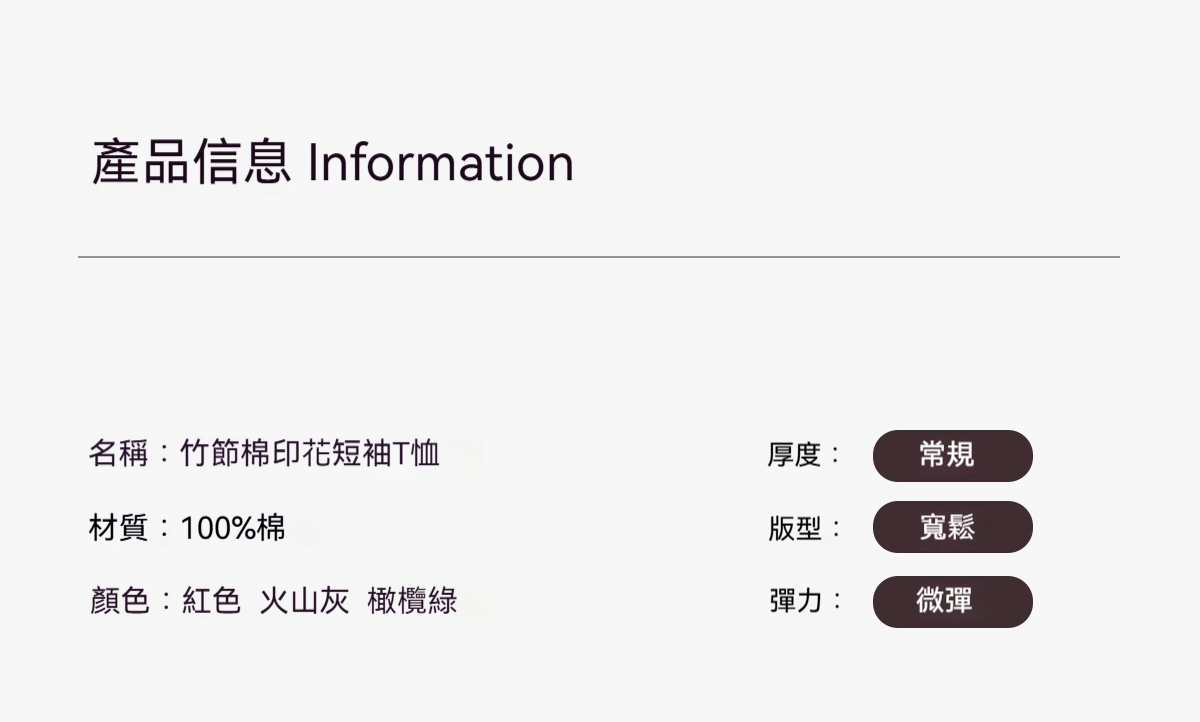
Task: Pick the 火山灰 color option
Action: (304, 601)
